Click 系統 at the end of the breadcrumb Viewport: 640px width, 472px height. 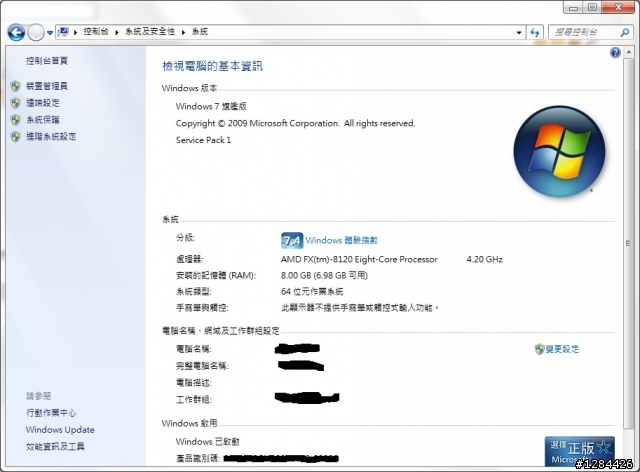(x=200, y=32)
